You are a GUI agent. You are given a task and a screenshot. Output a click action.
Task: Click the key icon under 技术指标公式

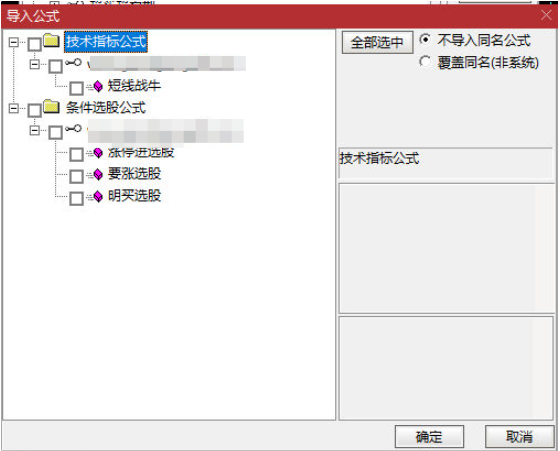74,62
